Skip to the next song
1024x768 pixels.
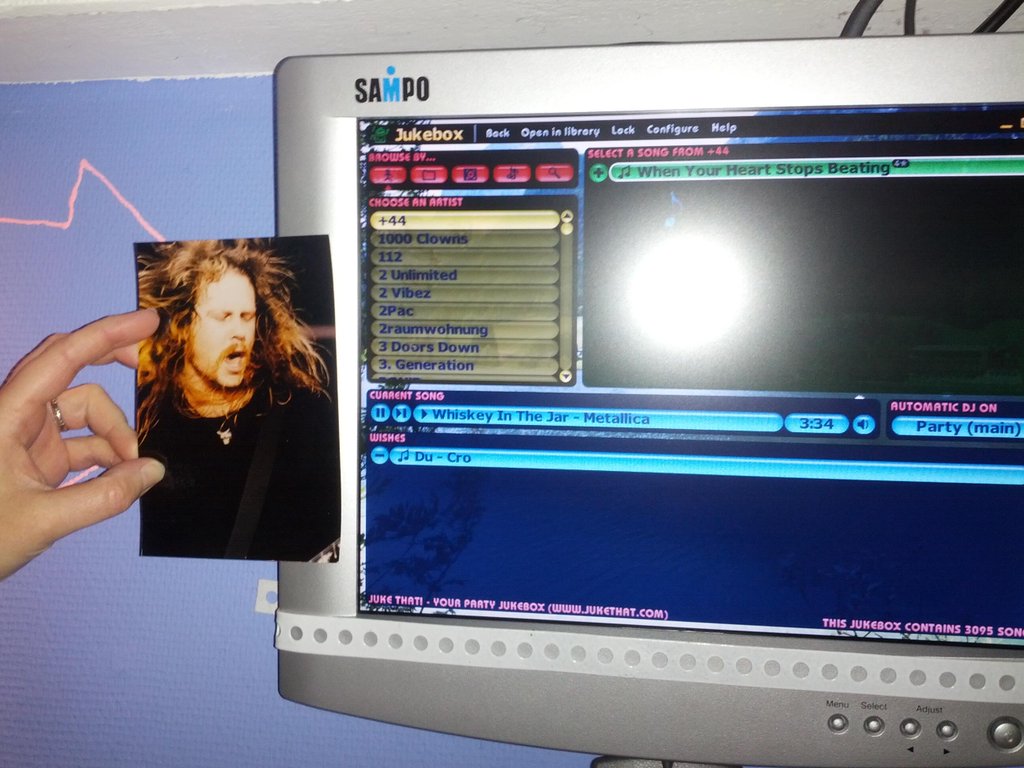401,413
